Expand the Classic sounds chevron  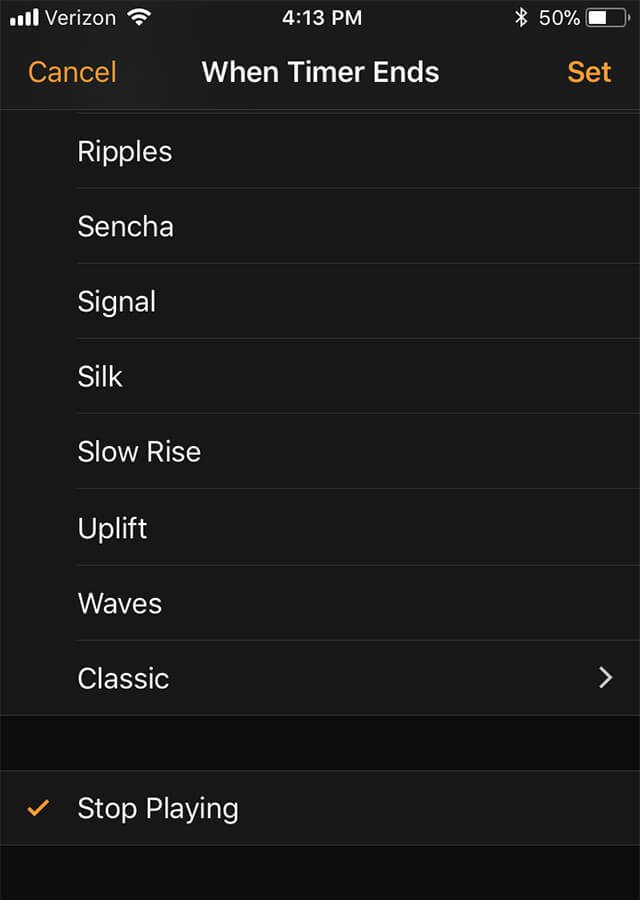click(x=604, y=678)
